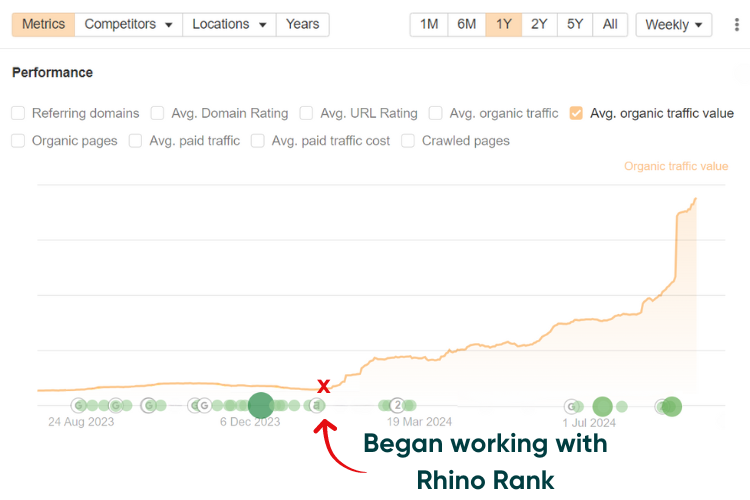Image resolution: width=750 pixels, height=500 pixels.
Task: Enable the Avg. paid traffic cost checkbox
Action: coord(258,141)
